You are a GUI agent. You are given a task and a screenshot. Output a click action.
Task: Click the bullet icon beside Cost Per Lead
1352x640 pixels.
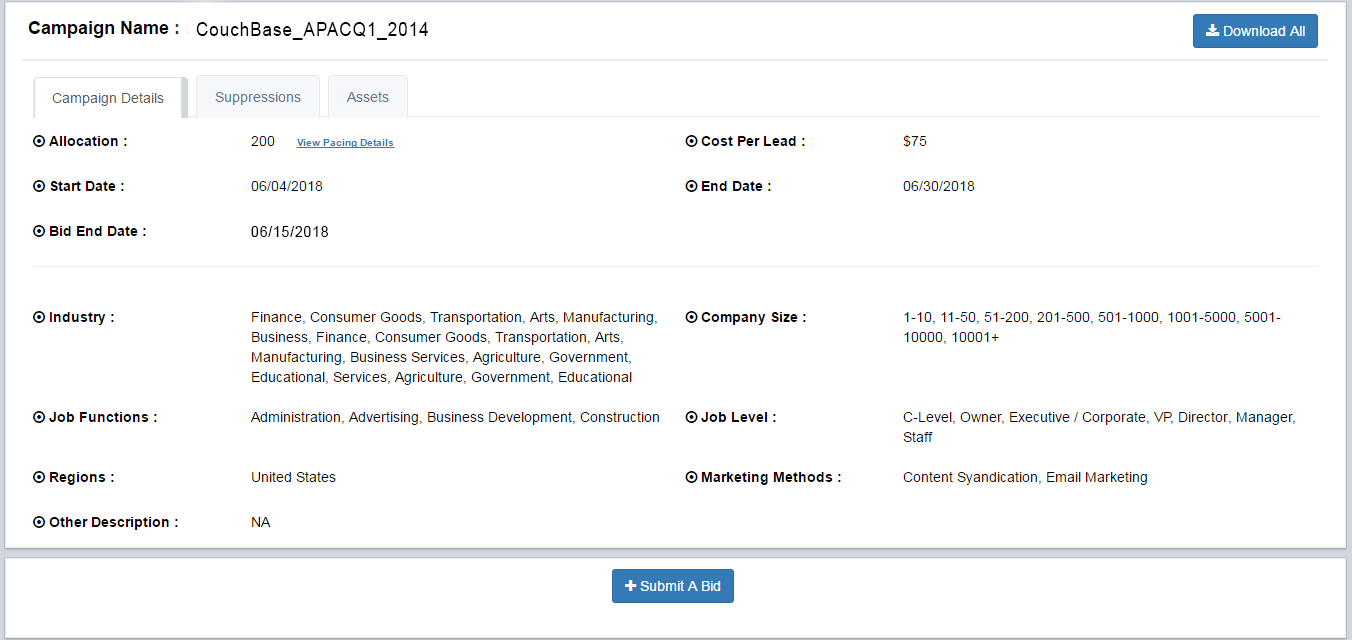(691, 141)
